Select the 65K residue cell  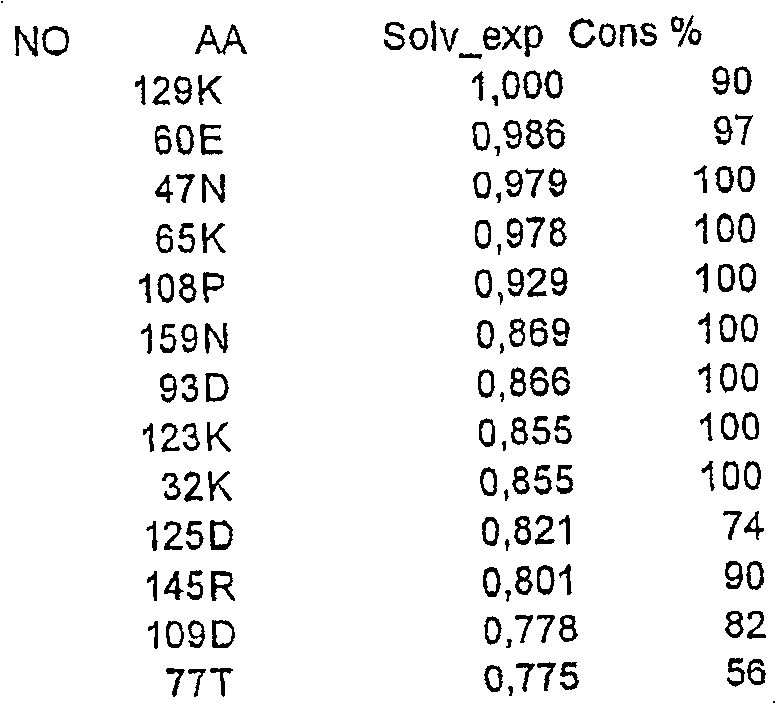[190, 239]
